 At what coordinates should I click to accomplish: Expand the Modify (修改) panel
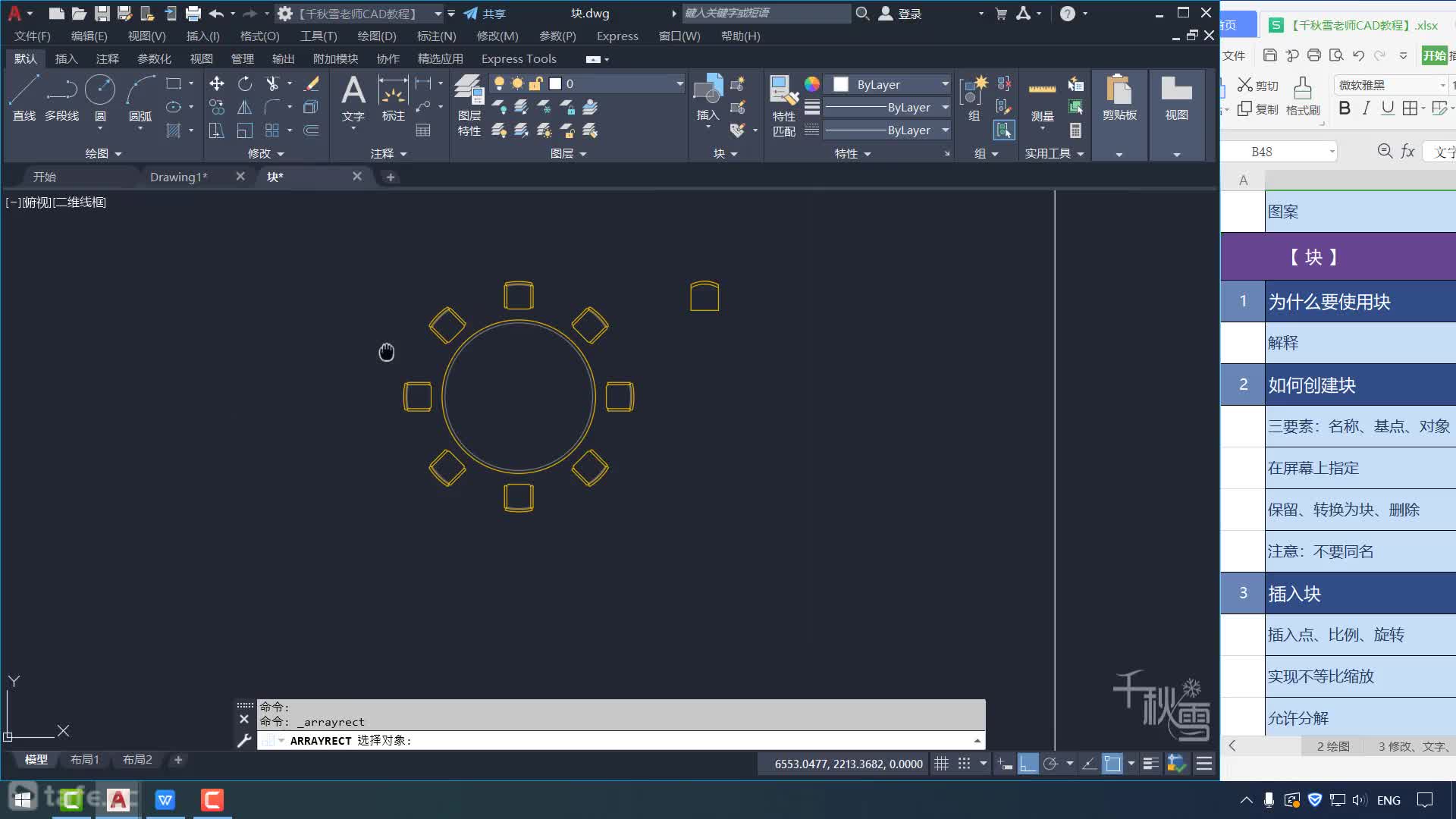click(266, 153)
